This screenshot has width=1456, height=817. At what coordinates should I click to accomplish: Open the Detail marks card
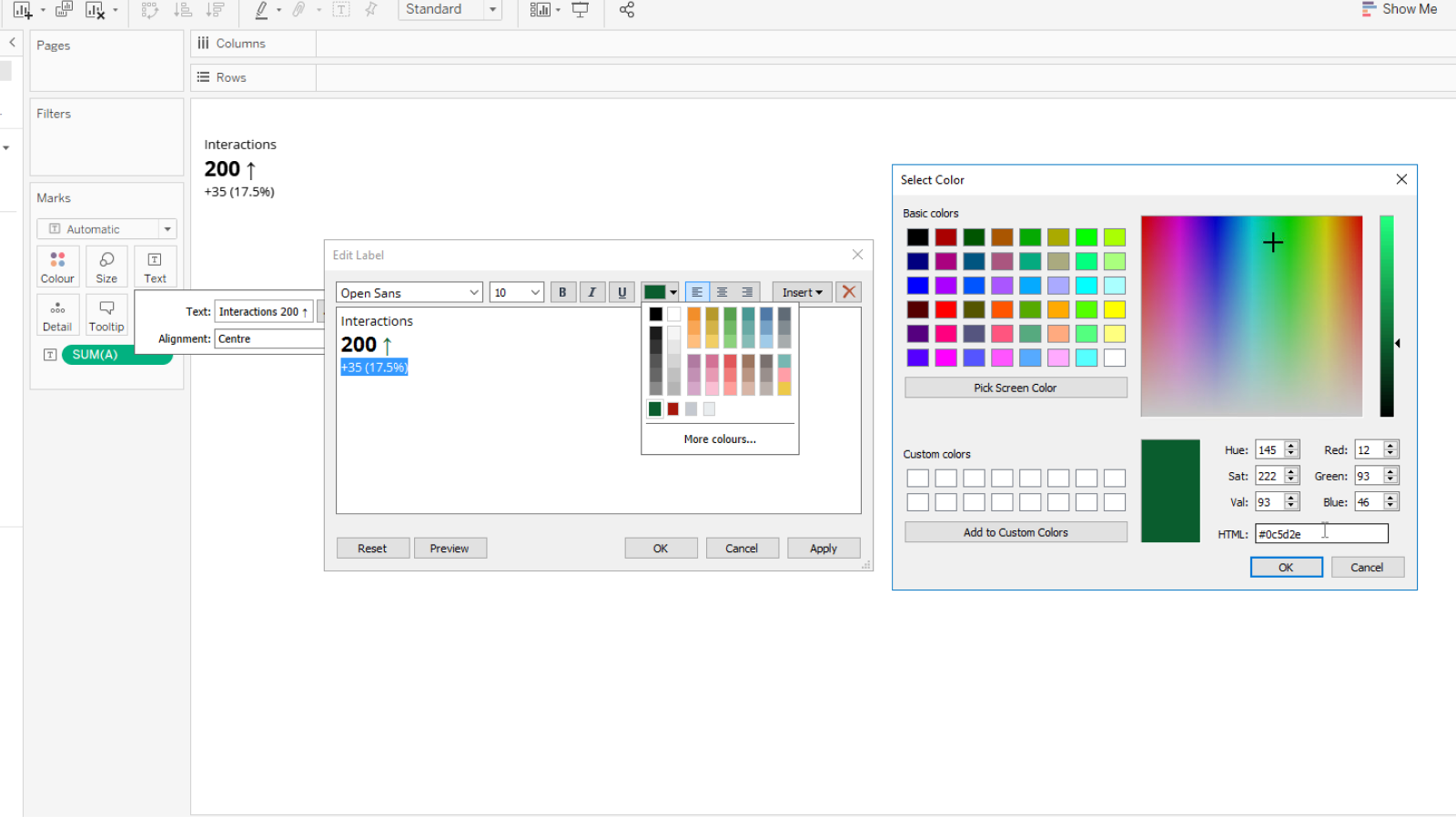(57, 315)
